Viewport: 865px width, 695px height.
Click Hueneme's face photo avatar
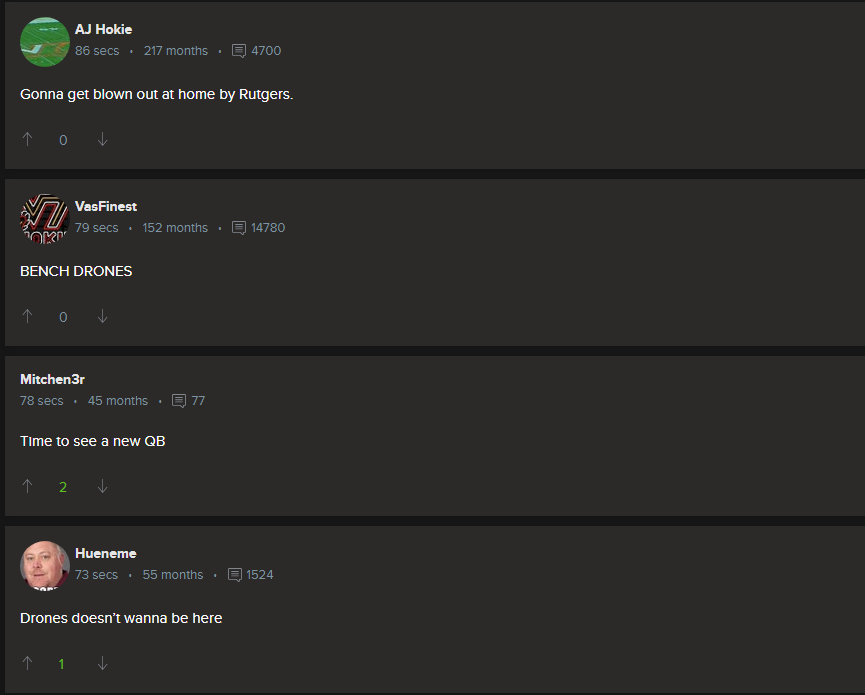(x=45, y=566)
